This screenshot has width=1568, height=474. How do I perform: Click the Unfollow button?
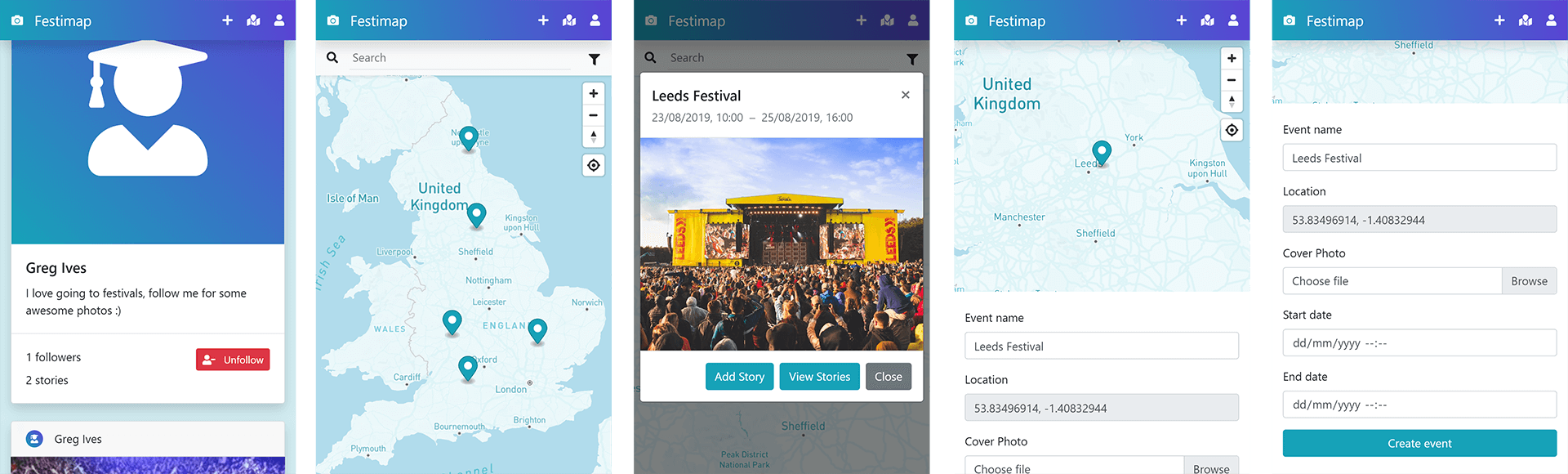[233, 360]
